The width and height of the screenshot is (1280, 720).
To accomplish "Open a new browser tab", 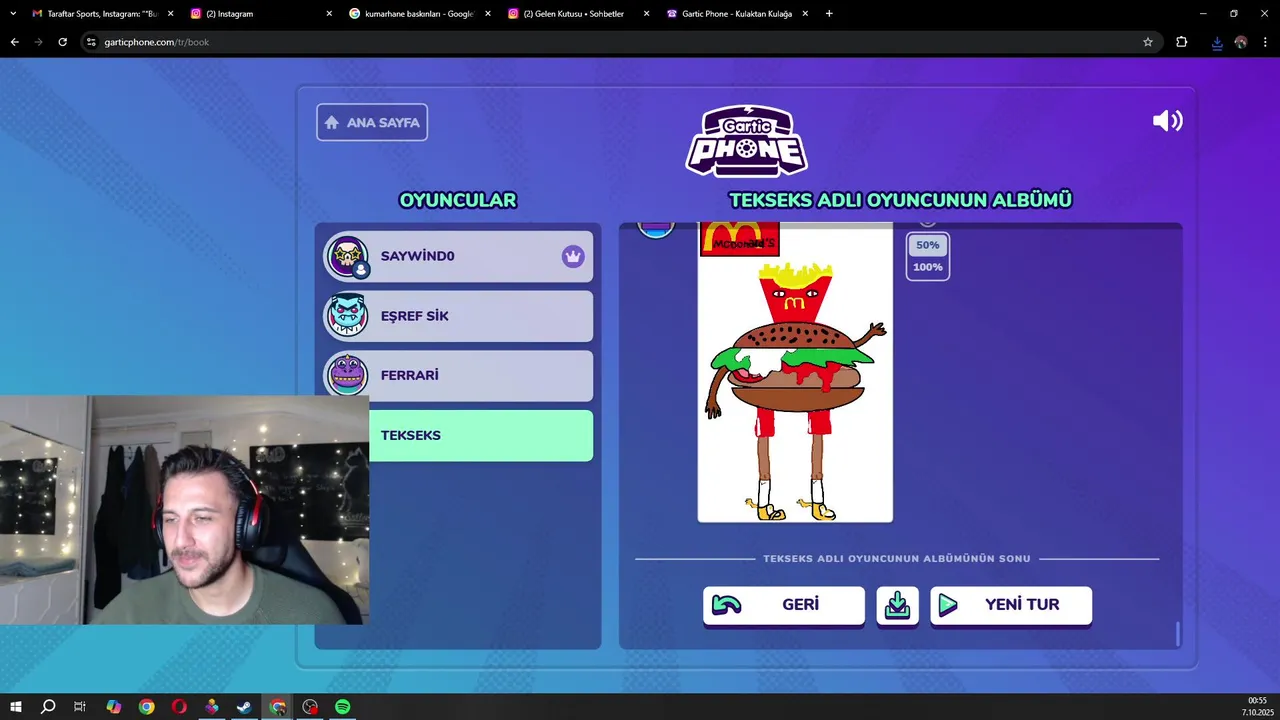I will (829, 14).
